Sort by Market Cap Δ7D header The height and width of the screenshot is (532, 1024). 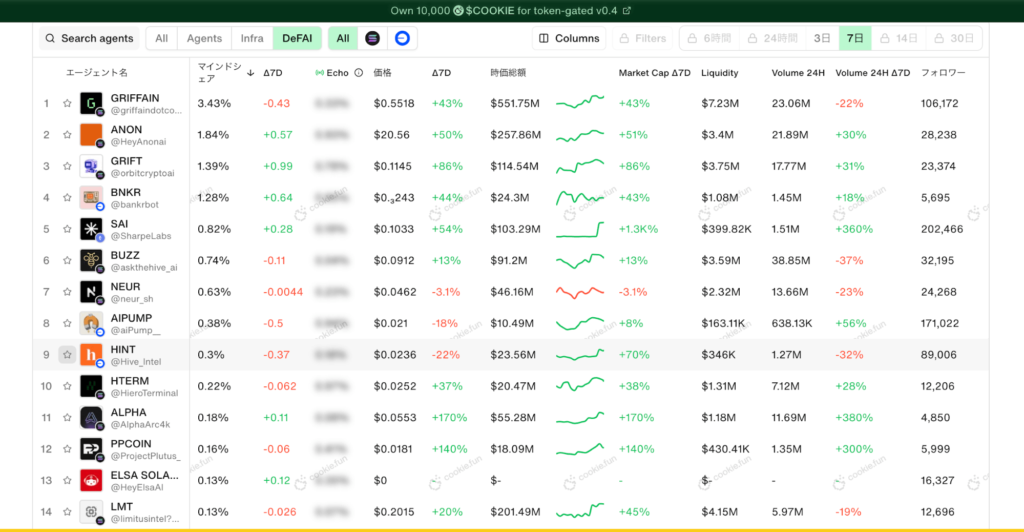654,73
